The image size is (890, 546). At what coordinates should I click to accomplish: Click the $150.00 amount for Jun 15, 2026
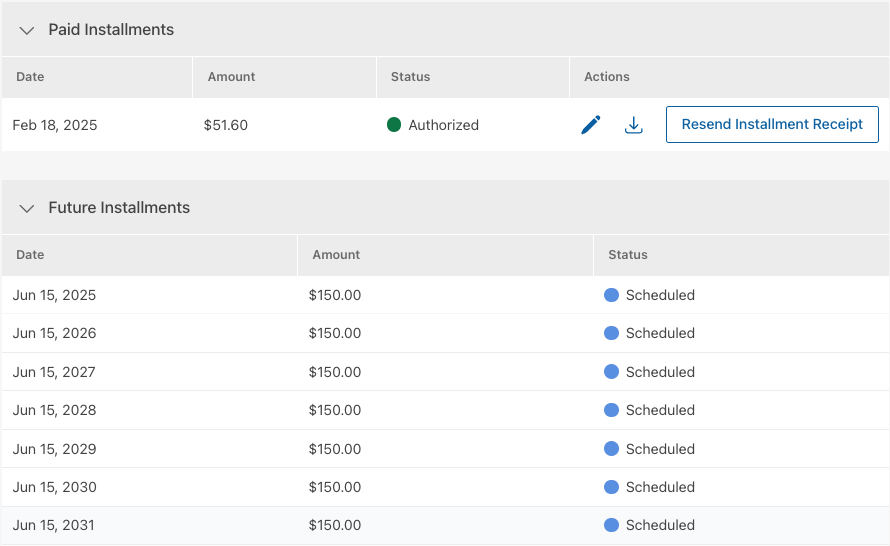[335, 333]
